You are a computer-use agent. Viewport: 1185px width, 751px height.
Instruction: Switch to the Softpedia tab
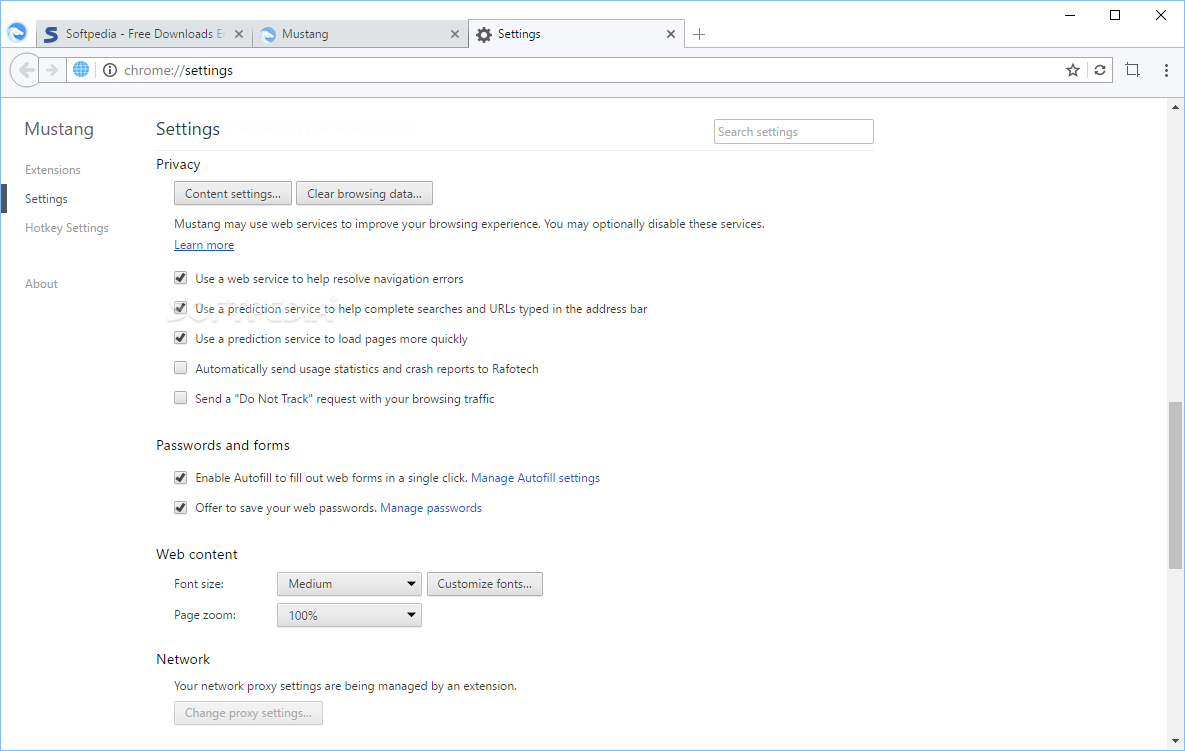[145, 34]
